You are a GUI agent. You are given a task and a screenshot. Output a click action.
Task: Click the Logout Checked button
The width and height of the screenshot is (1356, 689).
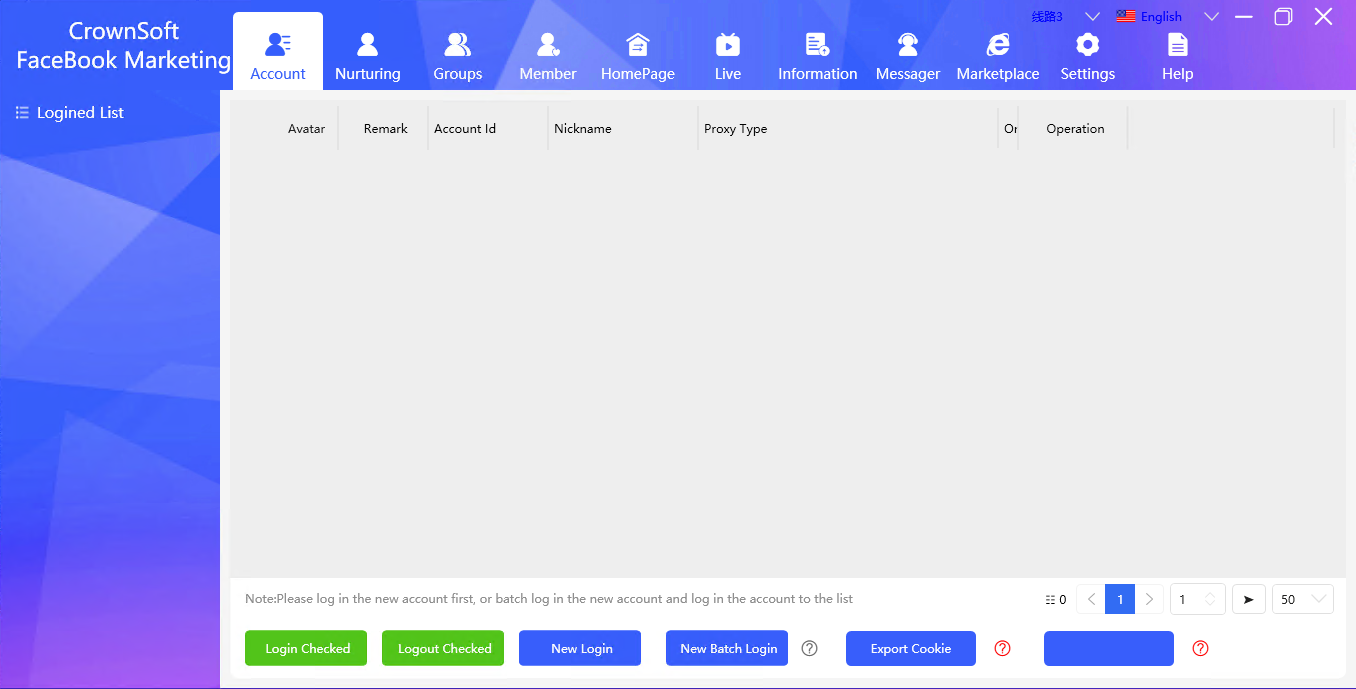pos(443,648)
